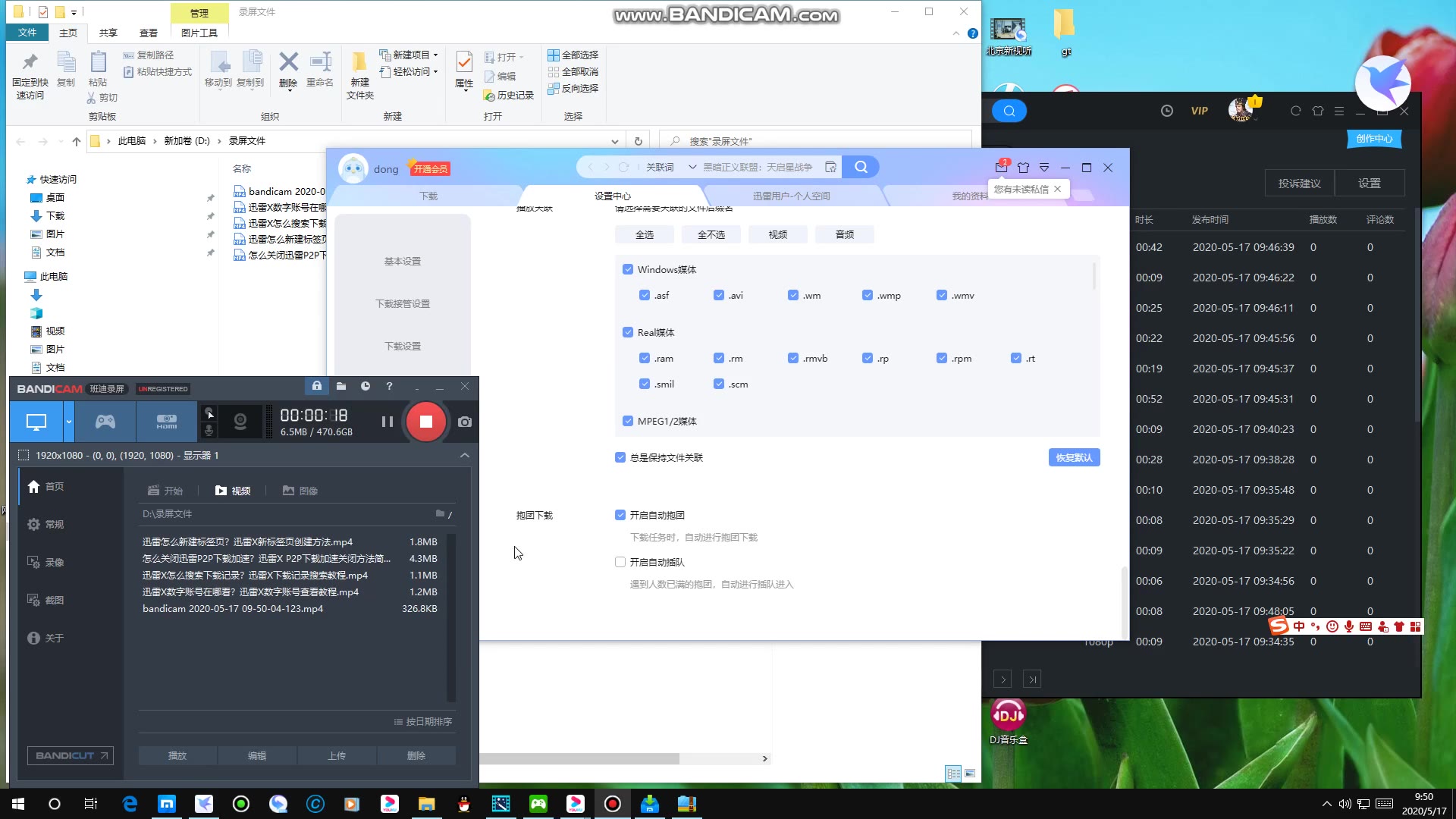Switch to Bandicam 开始 tab
Viewport: 1456px width, 819px height.
point(165,491)
